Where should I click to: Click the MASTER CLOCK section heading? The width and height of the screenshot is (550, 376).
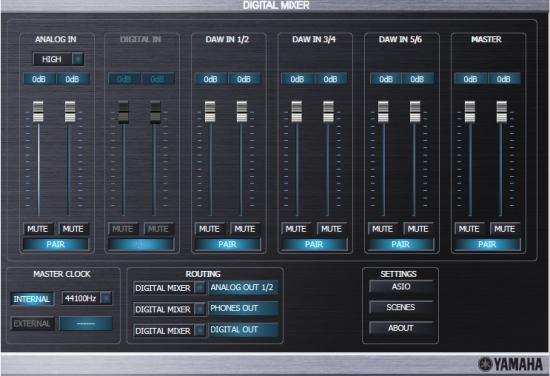pos(62,274)
